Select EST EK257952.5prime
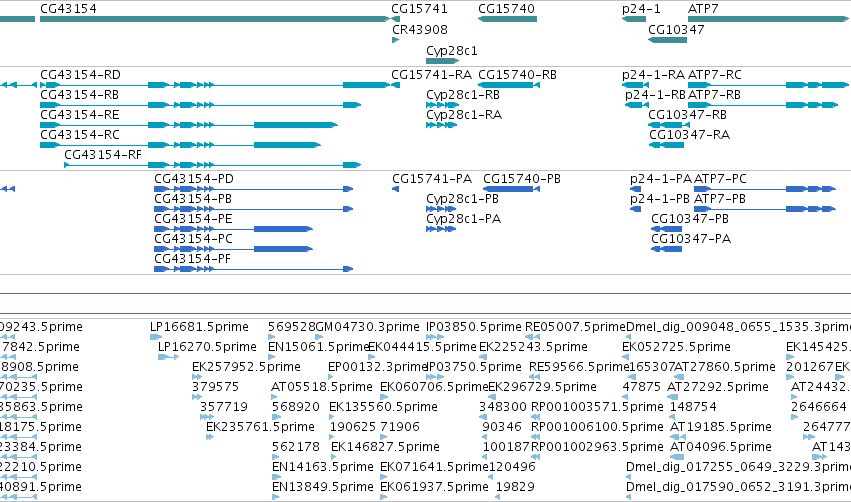The image size is (851, 502). click(x=246, y=367)
